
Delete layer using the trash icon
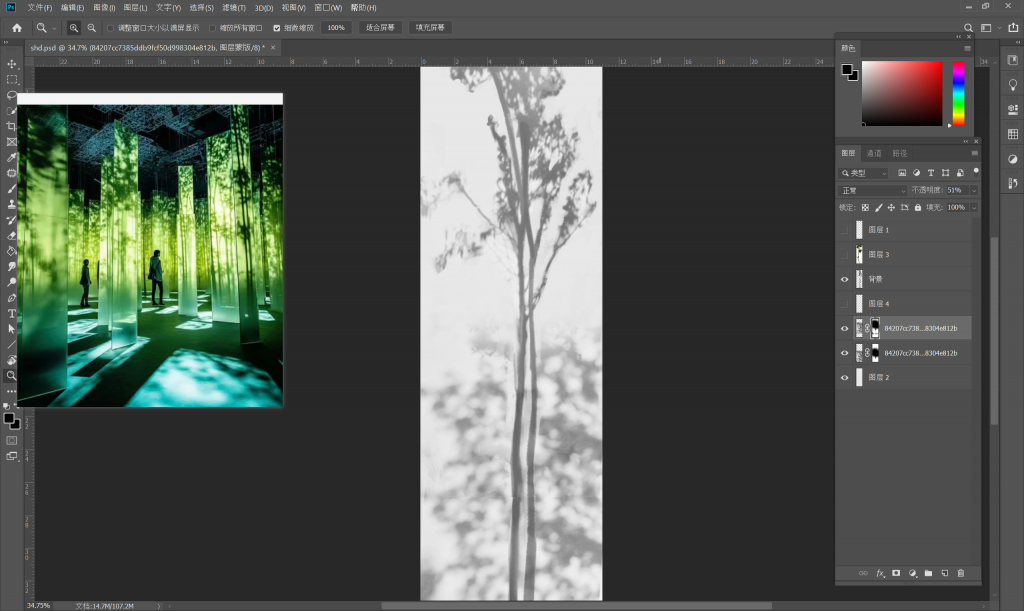[x=960, y=573]
